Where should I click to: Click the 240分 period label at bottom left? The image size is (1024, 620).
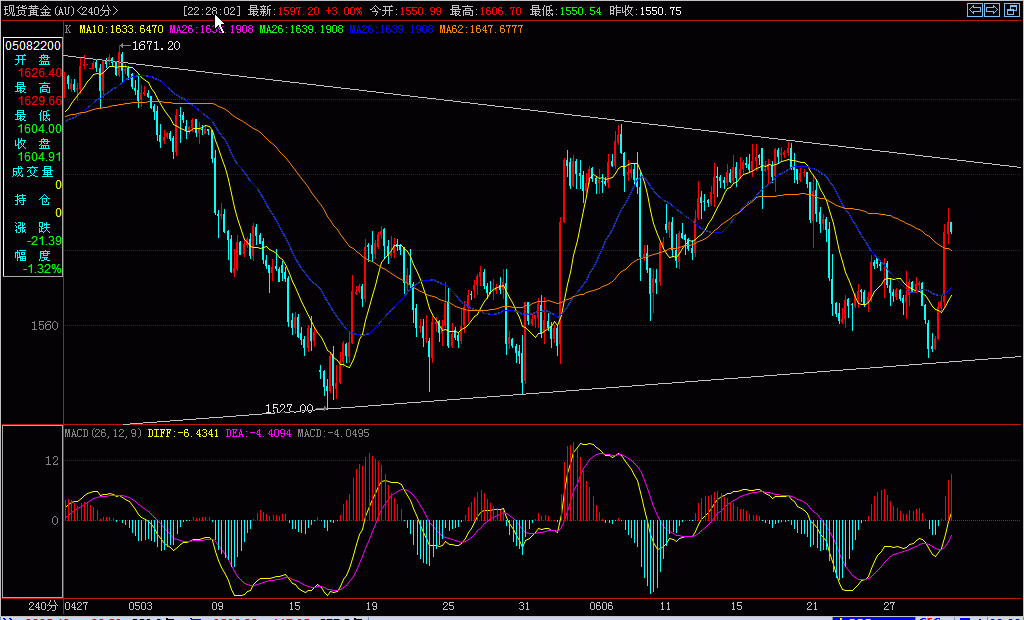43,605
